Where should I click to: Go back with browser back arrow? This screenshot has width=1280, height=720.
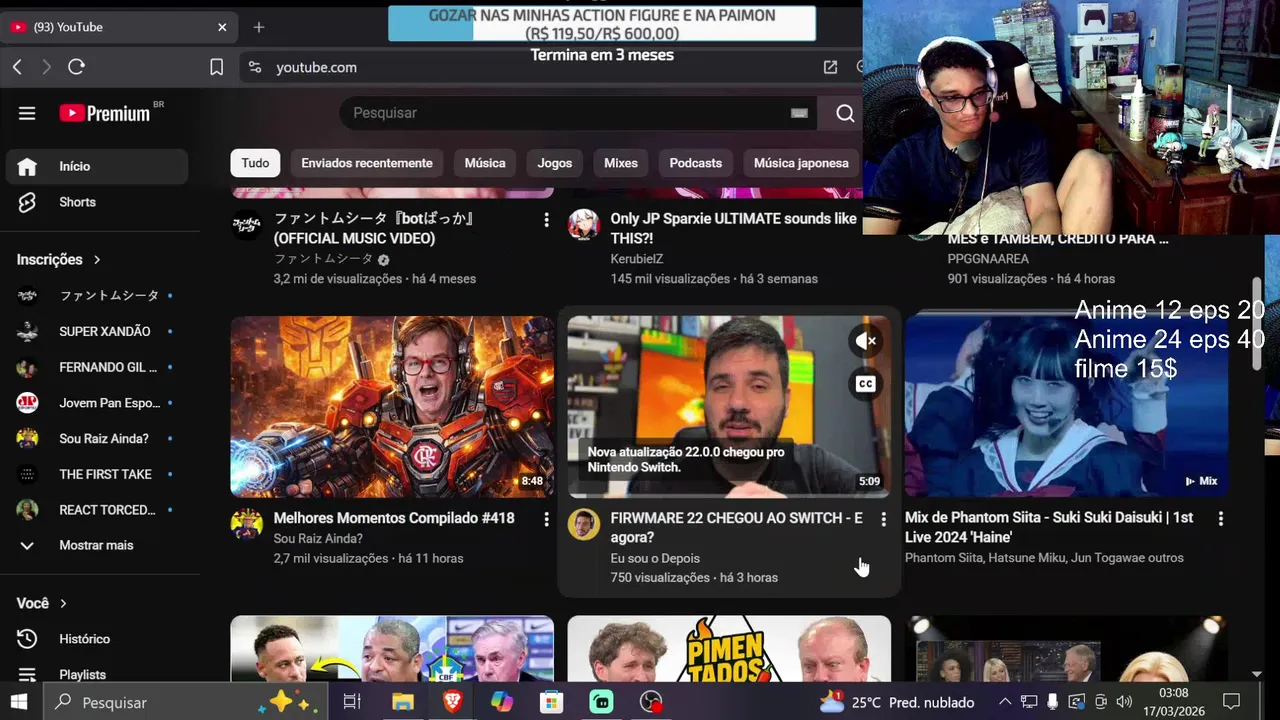(x=17, y=67)
